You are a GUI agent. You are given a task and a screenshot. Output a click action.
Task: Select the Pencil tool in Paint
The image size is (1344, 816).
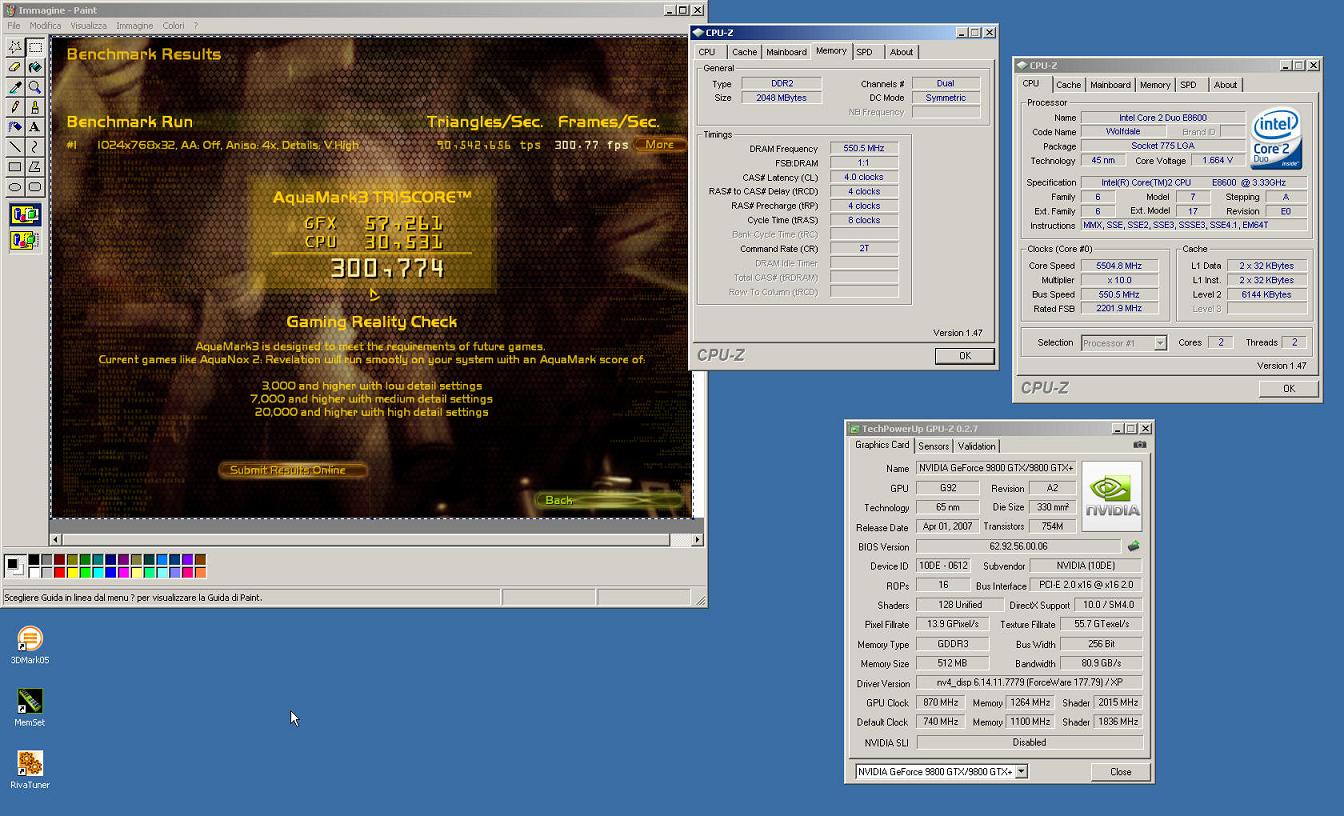[15, 107]
